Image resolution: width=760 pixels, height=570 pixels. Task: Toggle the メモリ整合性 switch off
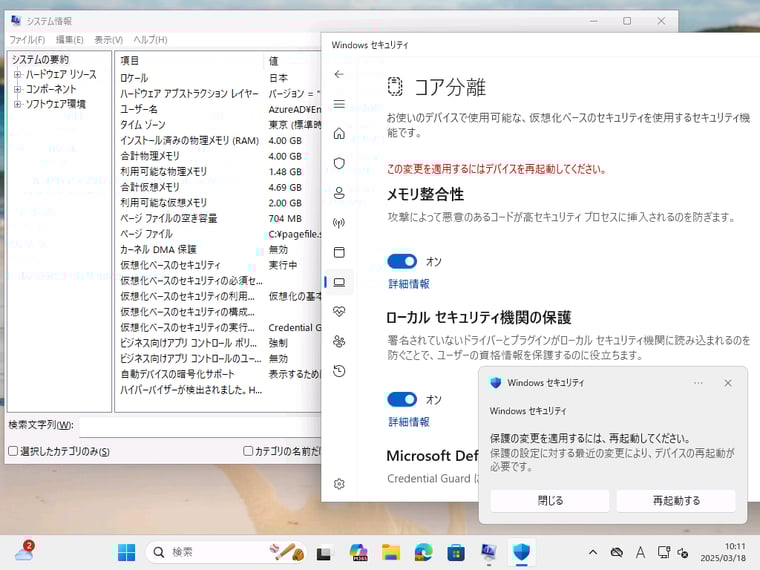pyautogui.click(x=402, y=261)
